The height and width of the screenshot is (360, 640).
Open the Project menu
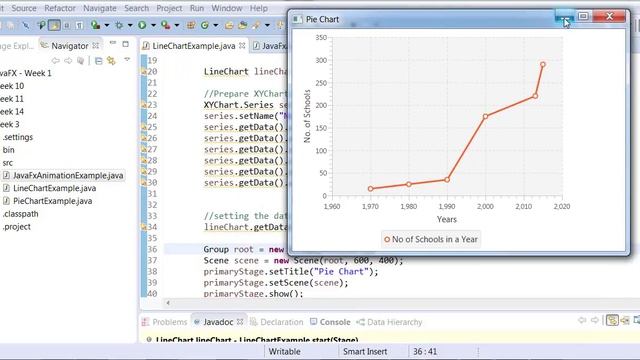tap(169, 8)
